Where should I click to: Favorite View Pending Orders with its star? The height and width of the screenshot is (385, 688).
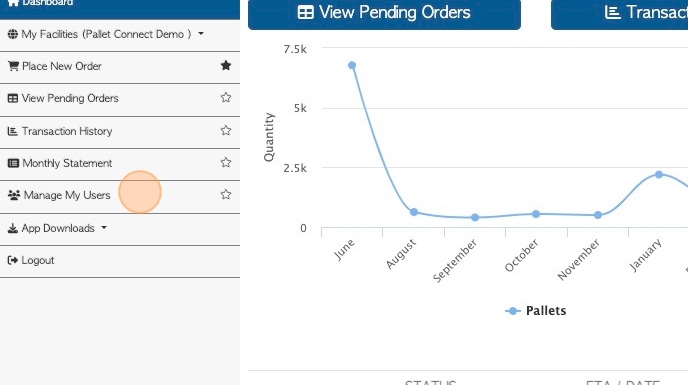pyautogui.click(x=226, y=97)
